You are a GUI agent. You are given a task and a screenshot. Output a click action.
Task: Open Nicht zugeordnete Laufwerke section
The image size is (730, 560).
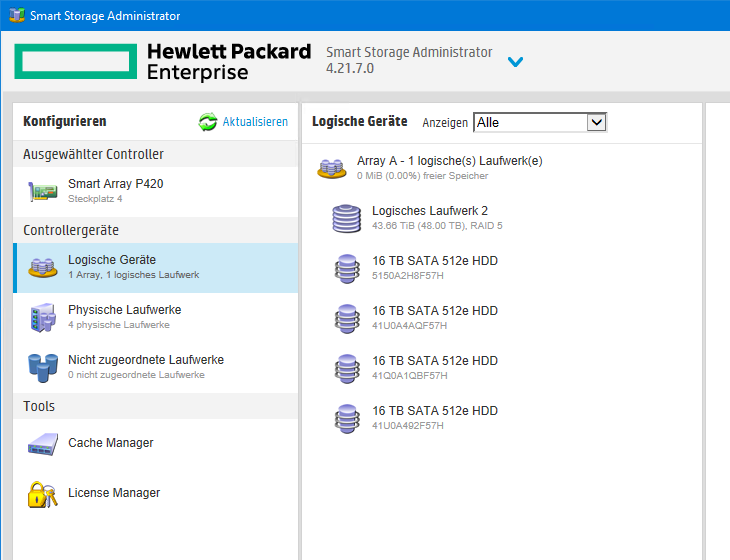pos(155,368)
